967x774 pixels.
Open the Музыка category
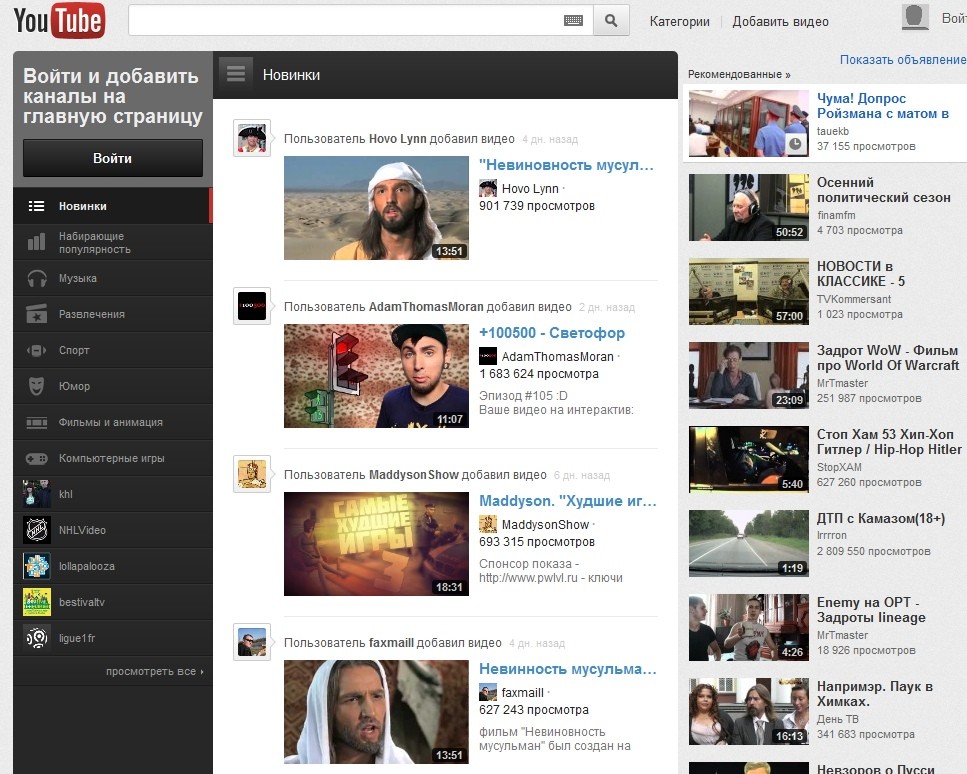point(113,278)
